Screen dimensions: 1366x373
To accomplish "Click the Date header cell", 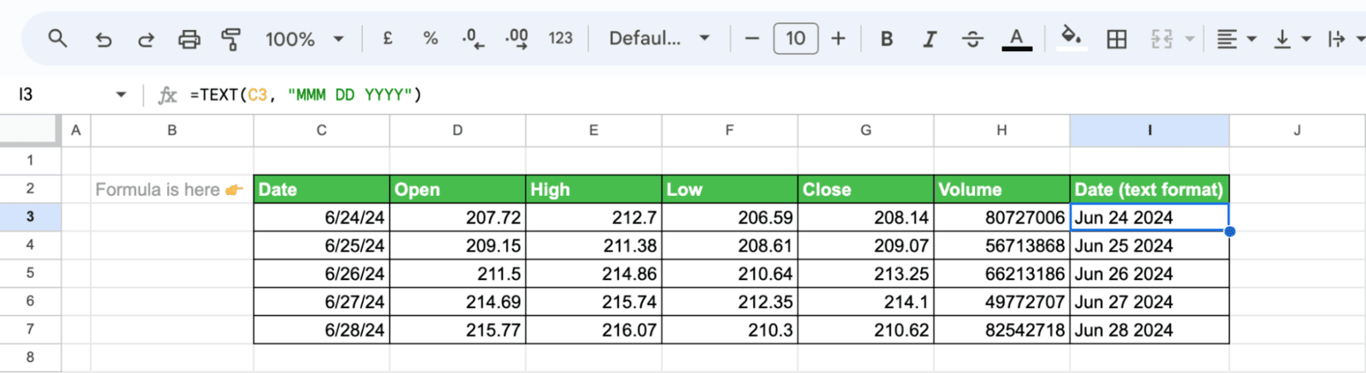I will tap(322, 189).
